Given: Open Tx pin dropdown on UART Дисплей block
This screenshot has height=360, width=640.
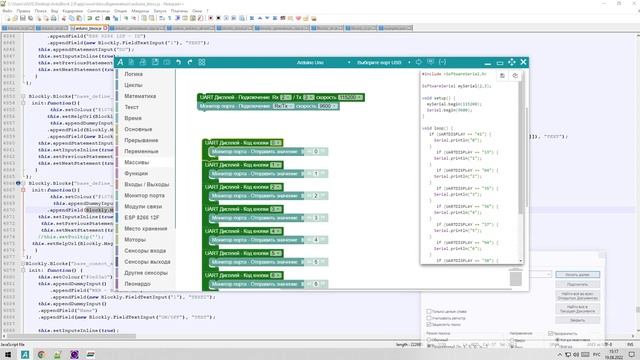Looking at the screenshot, I should (x=309, y=97).
